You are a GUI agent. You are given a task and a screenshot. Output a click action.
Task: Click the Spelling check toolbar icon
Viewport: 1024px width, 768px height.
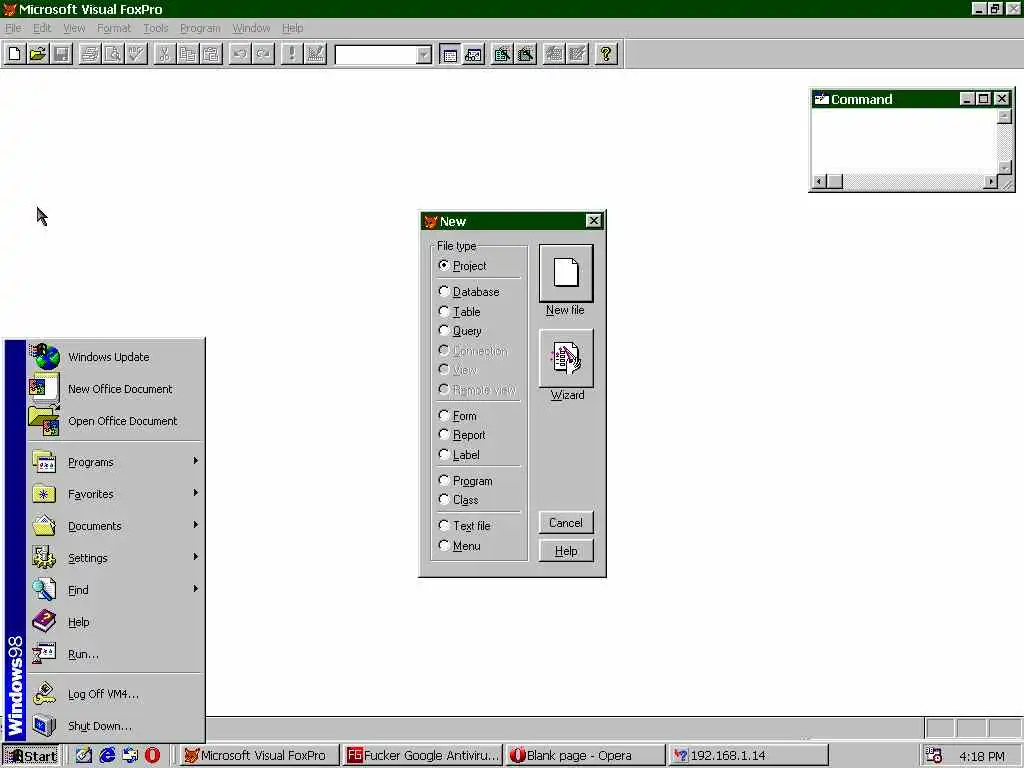pyautogui.click(x=136, y=54)
